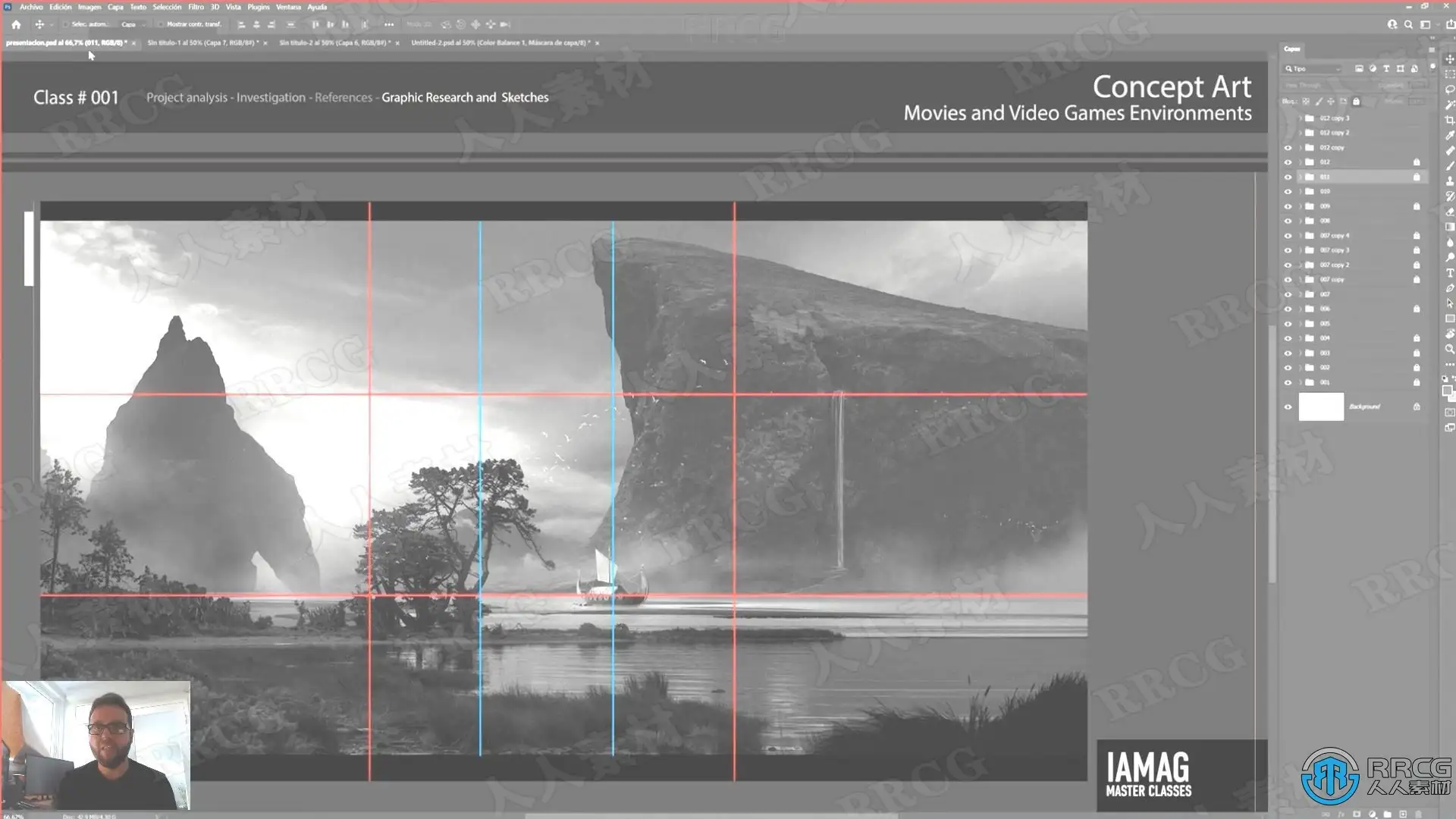Open the Archivo menu

point(31,7)
